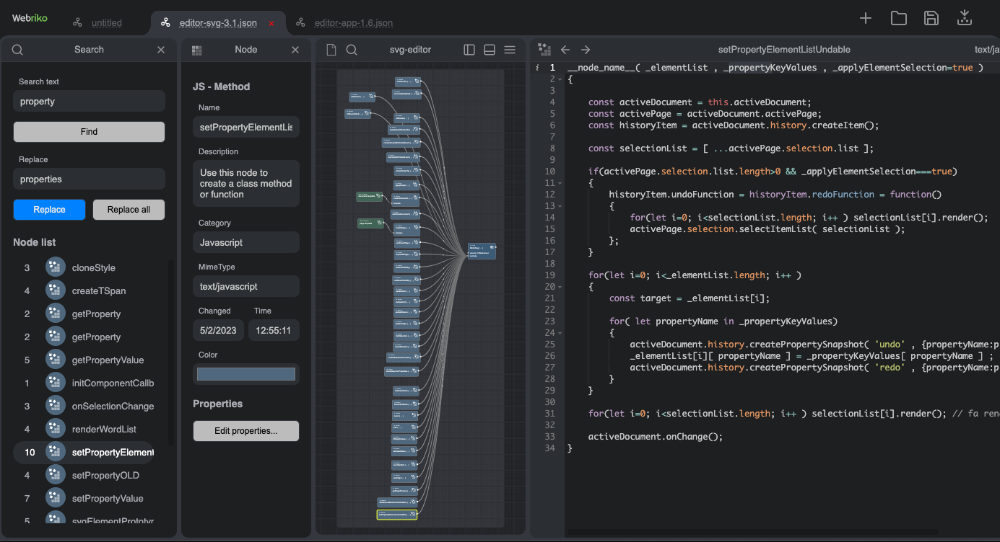Click the magnifier icon in svg-editor header
This screenshot has height=542, width=1000.
[x=352, y=50]
